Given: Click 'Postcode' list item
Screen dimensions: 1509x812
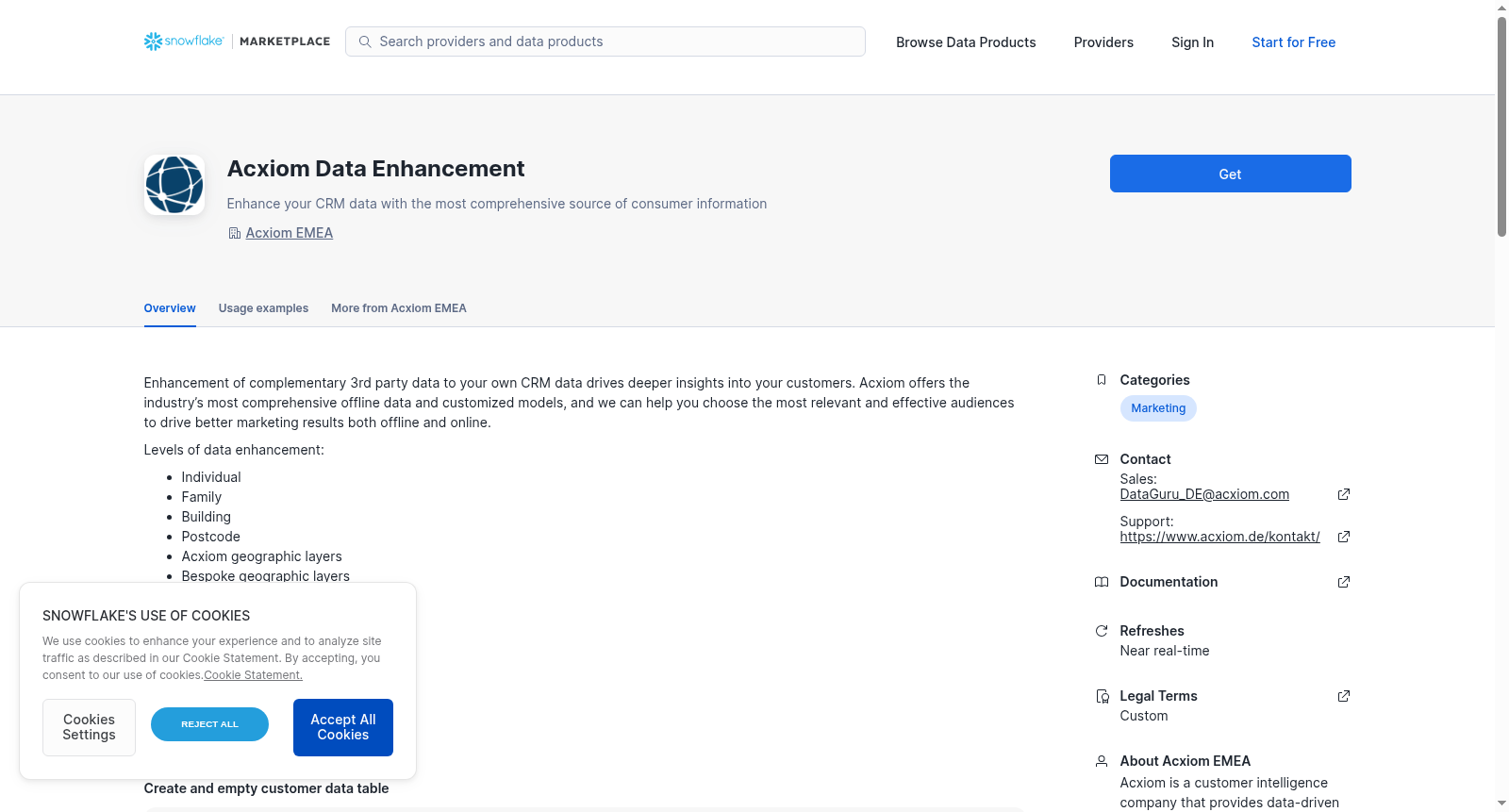Looking at the screenshot, I should pyautogui.click(x=211, y=537).
